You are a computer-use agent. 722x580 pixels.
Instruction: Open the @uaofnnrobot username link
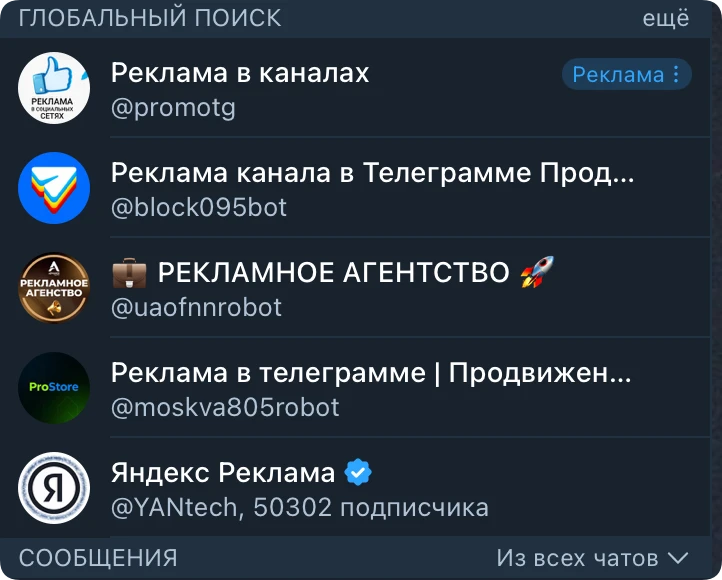coord(196,307)
